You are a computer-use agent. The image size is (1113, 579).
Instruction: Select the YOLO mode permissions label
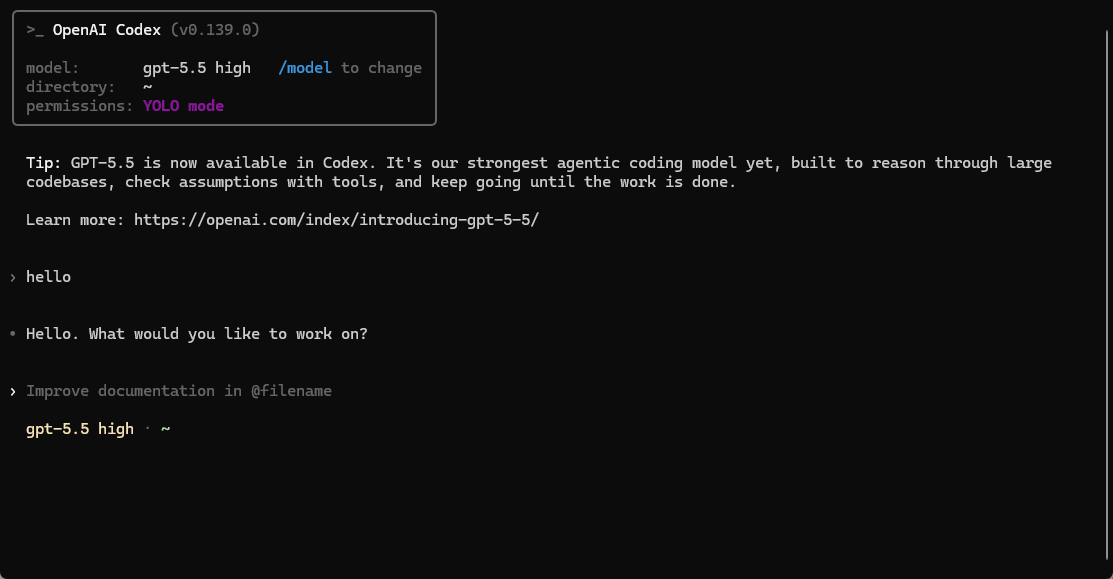click(183, 106)
